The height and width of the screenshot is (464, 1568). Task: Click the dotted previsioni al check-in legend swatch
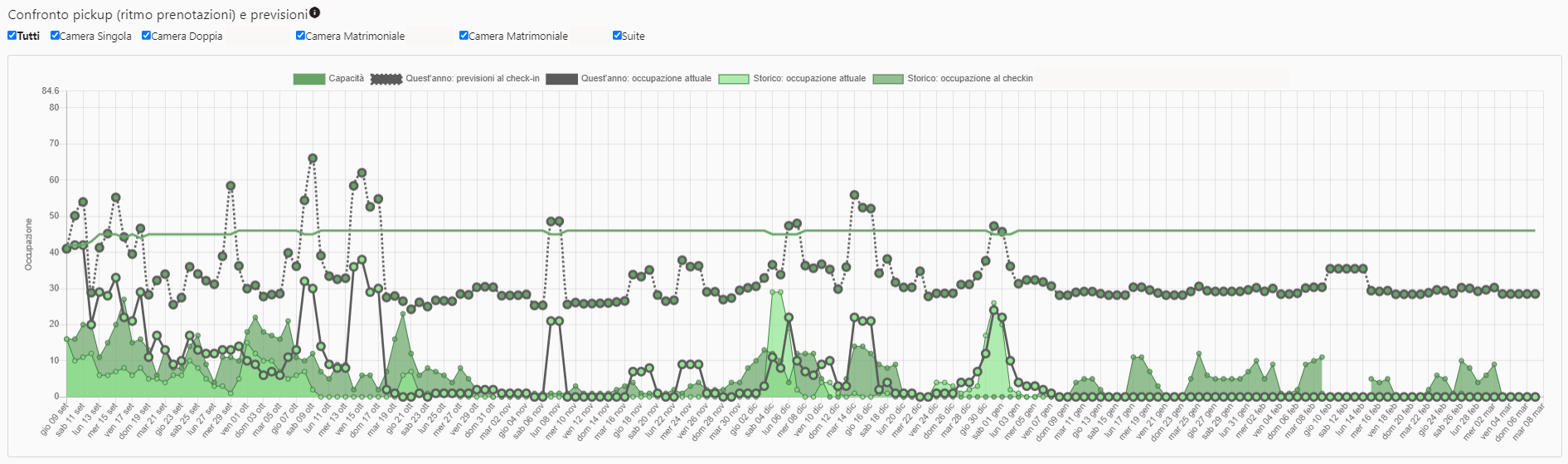point(386,79)
